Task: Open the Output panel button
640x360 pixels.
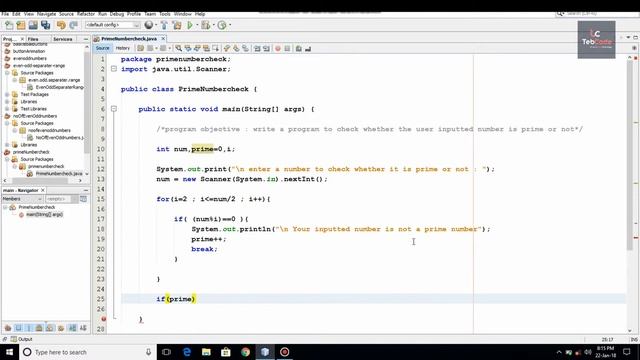Action: [x=22, y=339]
